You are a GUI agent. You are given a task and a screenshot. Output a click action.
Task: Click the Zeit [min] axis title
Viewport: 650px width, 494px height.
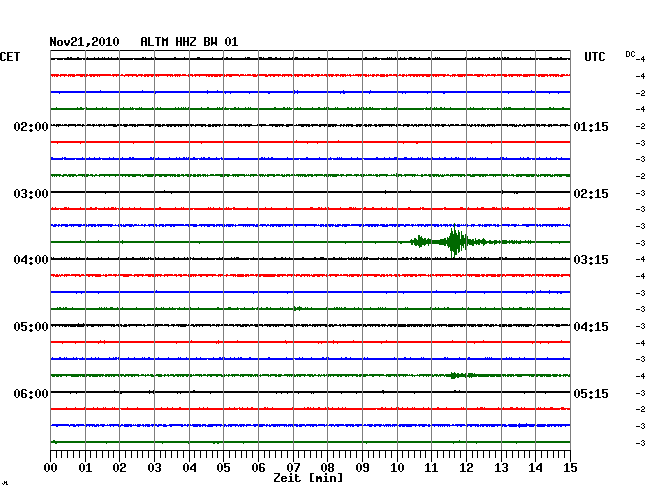pyautogui.click(x=308, y=478)
